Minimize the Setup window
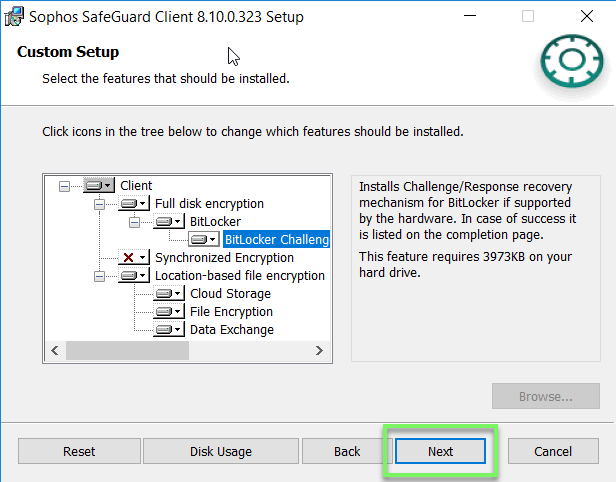 click(470, 16)
